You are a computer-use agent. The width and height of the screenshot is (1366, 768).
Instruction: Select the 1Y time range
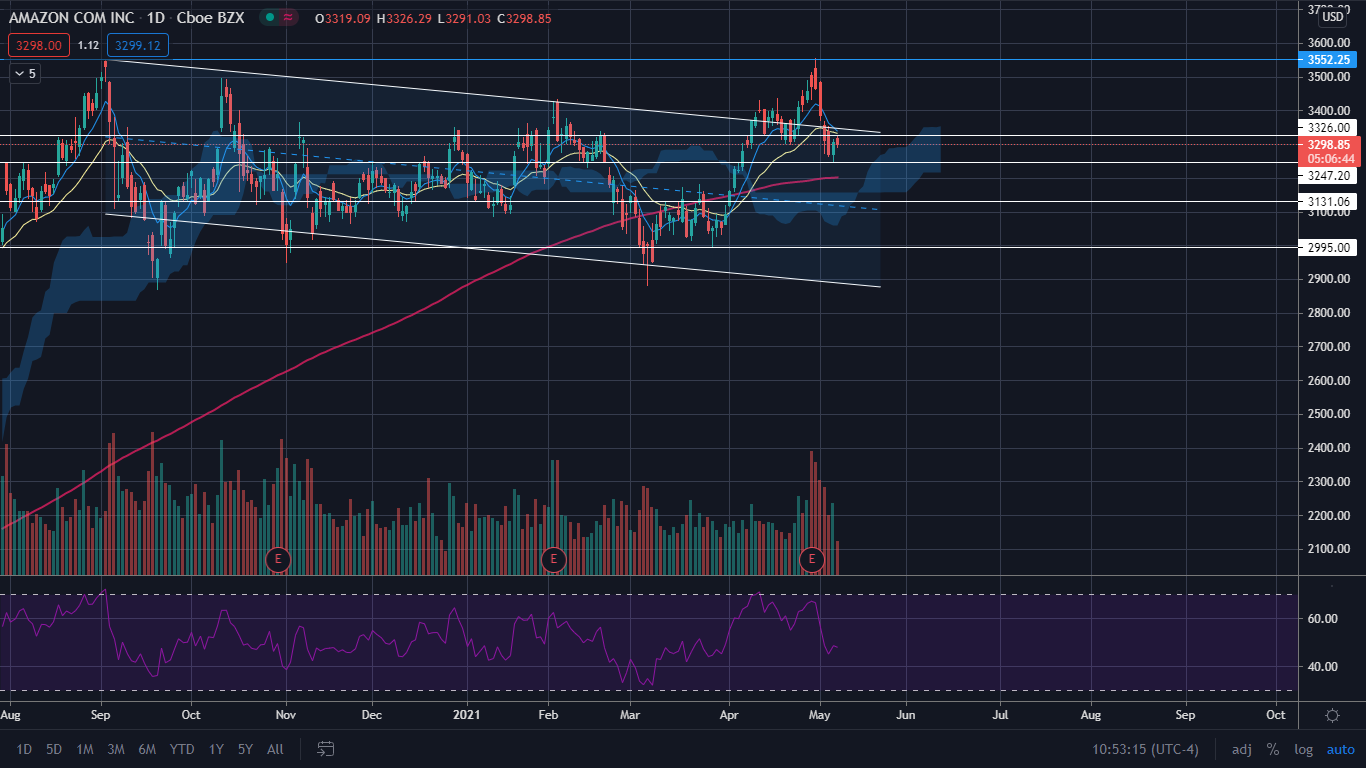216,749
